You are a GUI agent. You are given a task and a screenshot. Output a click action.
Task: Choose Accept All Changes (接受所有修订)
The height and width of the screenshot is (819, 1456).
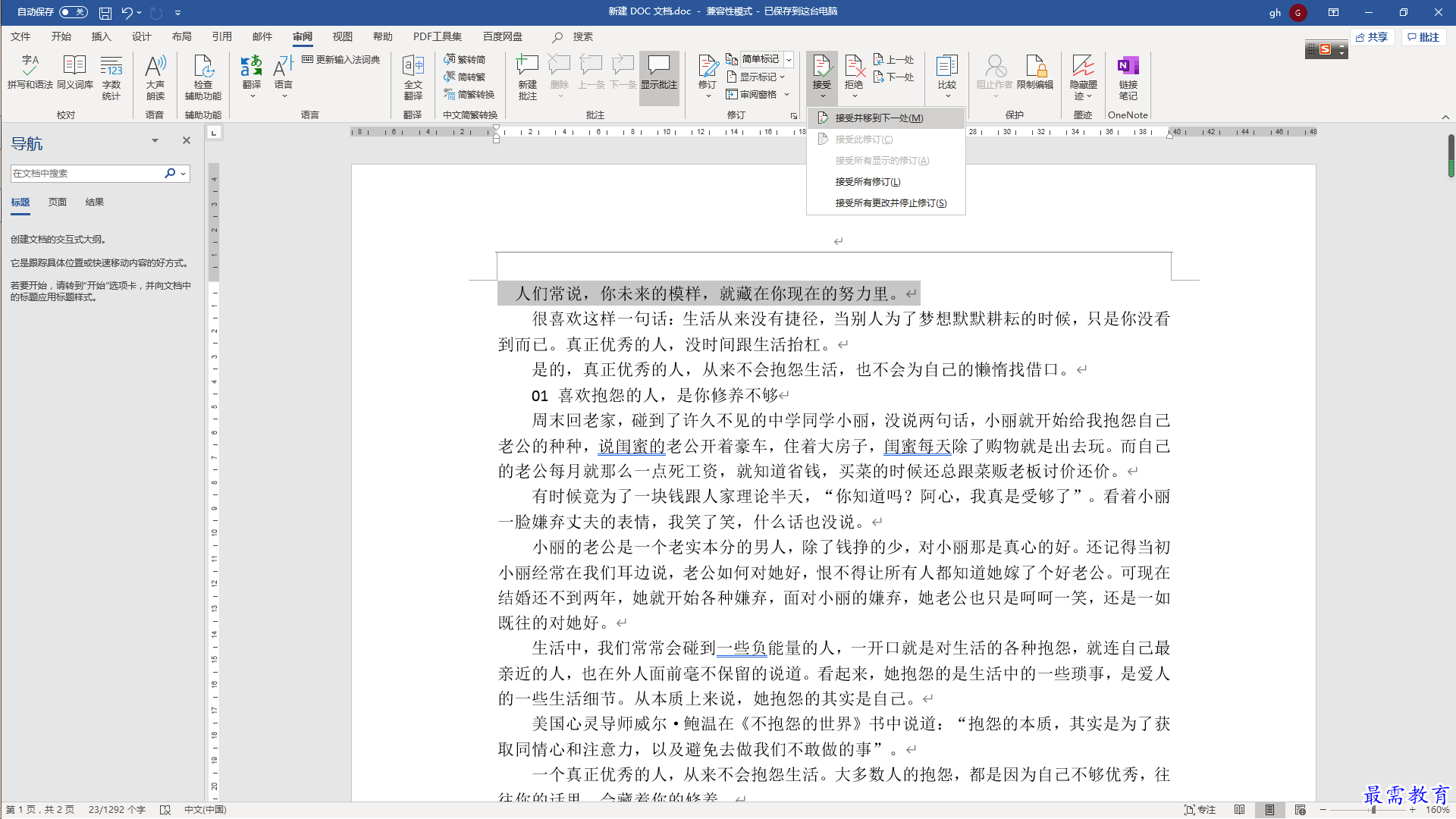click(886, 182)
